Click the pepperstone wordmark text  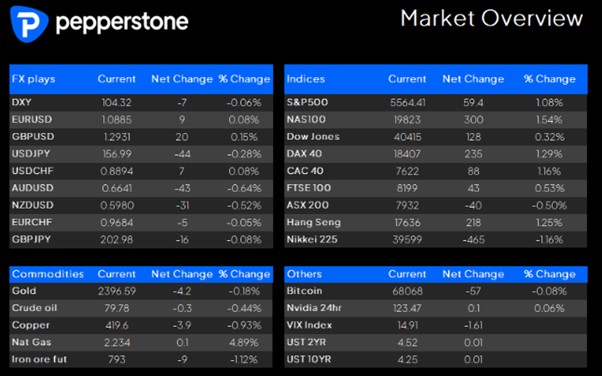(x=122, y=22)
